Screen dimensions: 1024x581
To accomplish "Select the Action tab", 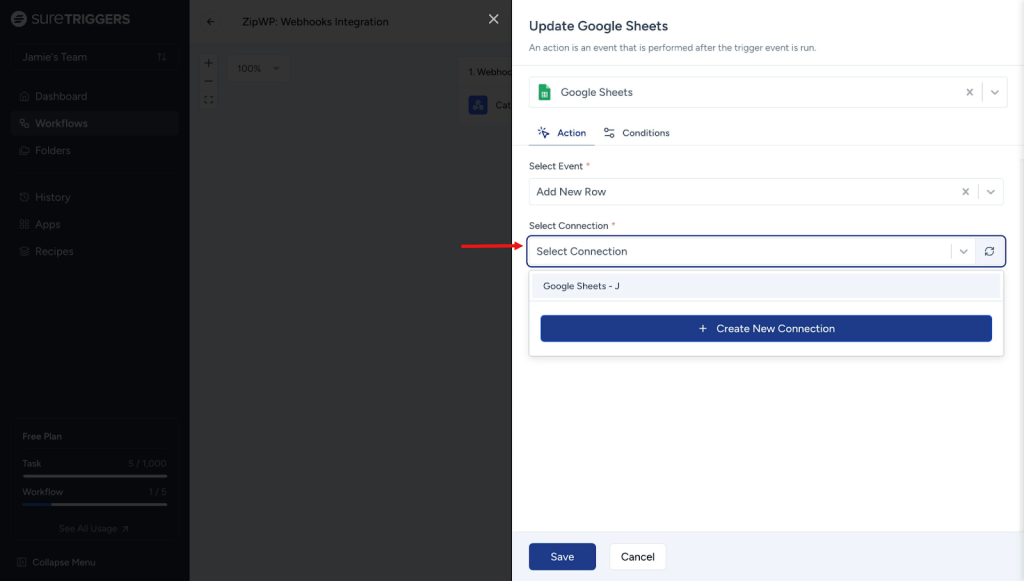I will click(562, 133).
